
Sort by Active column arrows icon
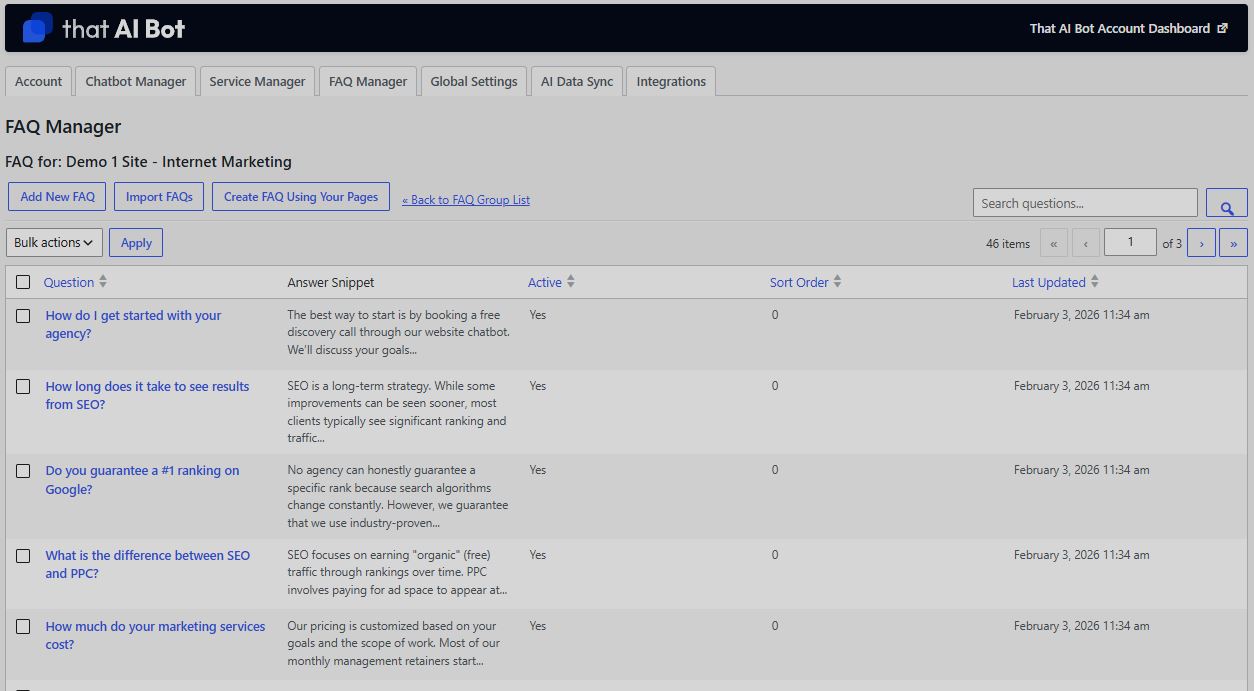pos(570,282)
